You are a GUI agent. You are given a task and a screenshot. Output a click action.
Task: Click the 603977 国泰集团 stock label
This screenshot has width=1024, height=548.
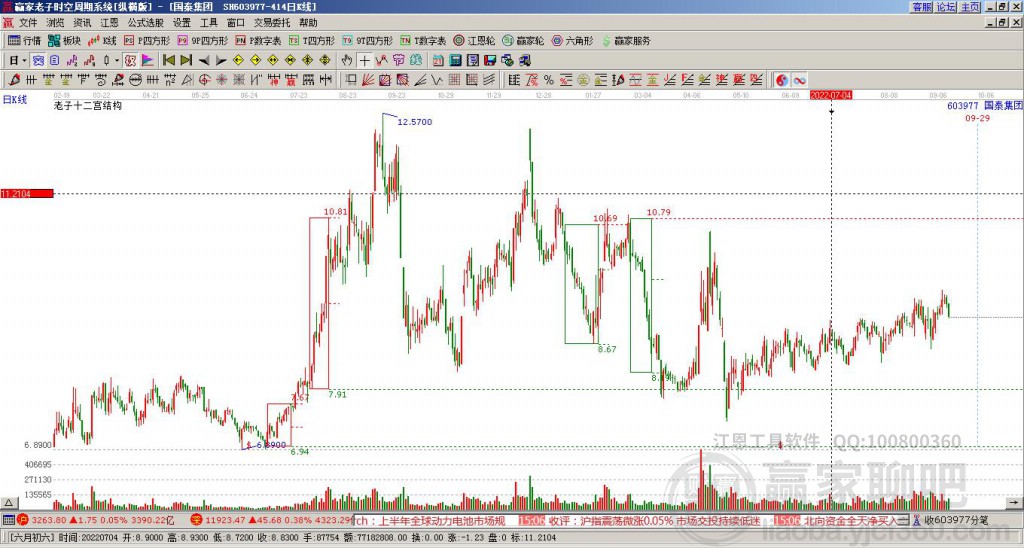click(x=984, y=105)
